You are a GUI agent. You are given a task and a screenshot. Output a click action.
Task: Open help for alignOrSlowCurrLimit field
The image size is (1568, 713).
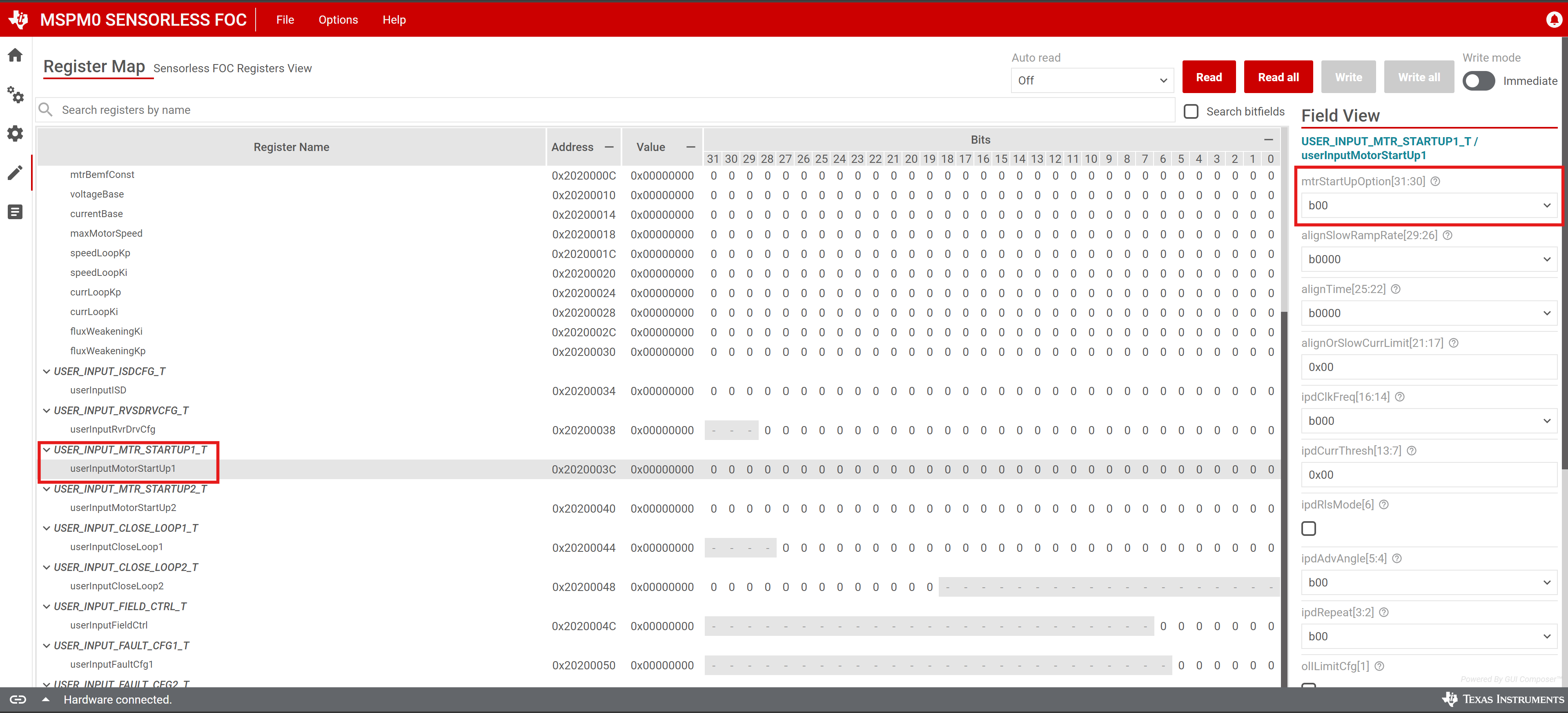pyautogui.click(x=1454, y=343)
